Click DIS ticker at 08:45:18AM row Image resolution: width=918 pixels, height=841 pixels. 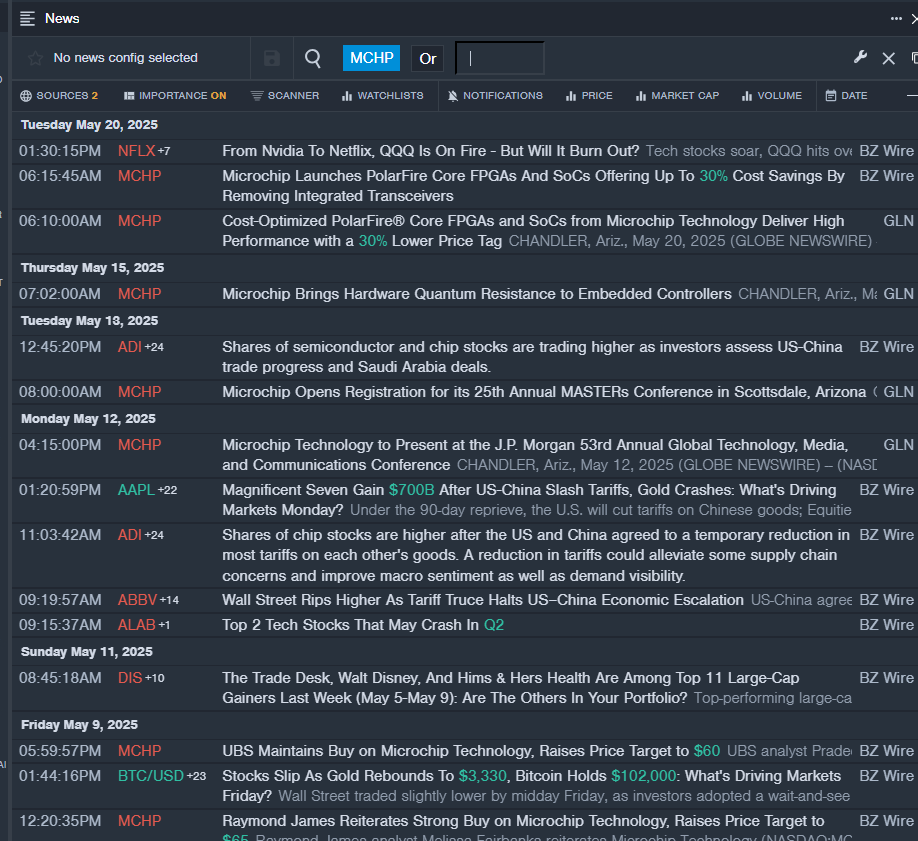[130, 678]
